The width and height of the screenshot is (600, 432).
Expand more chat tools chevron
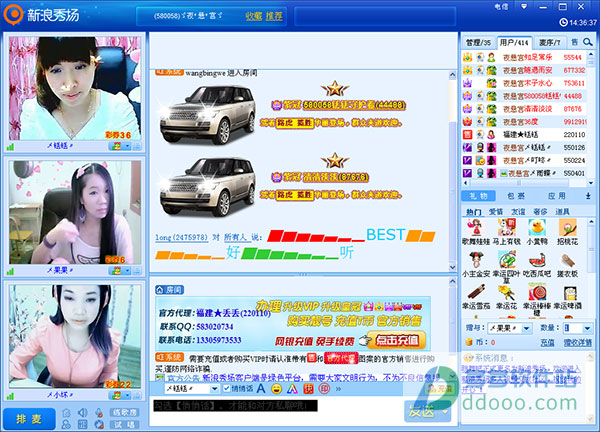(338, 389)
